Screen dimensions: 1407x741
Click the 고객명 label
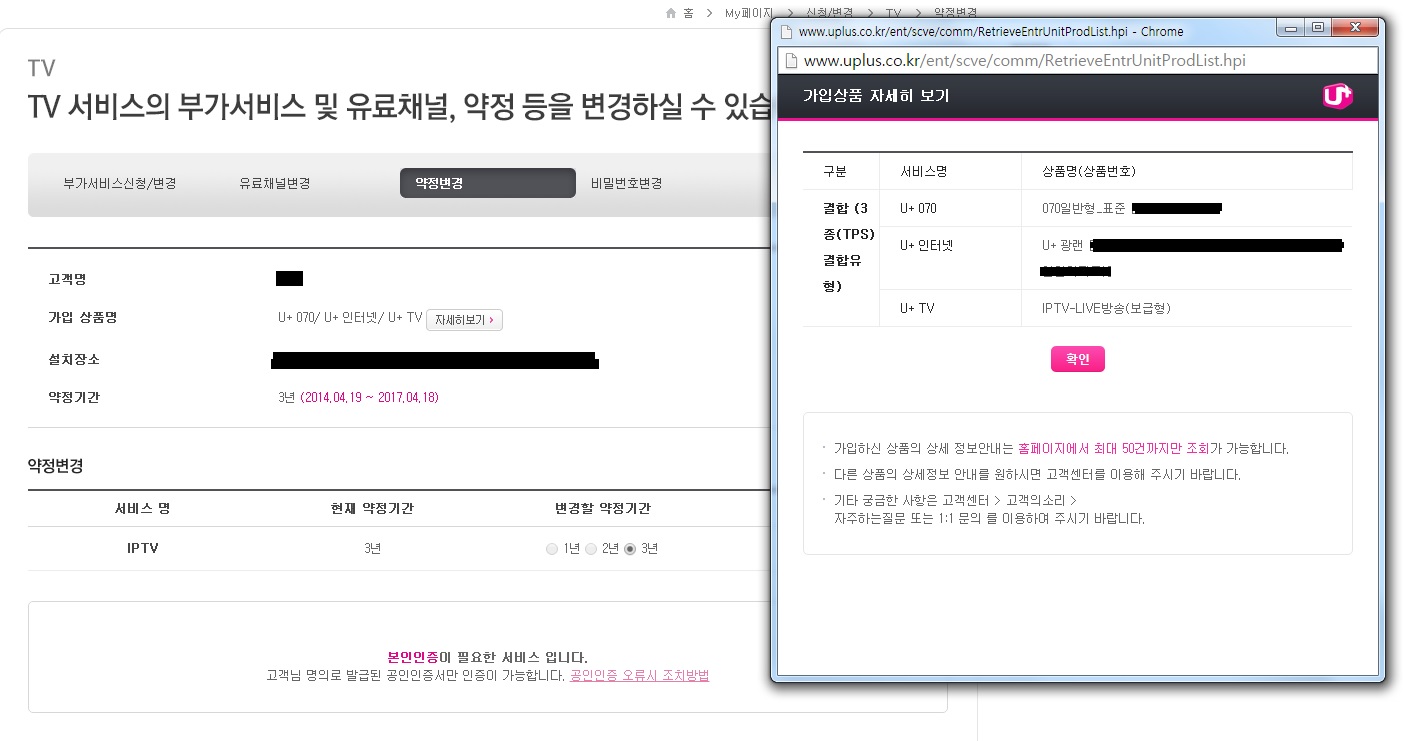click(x=67, y=279)
